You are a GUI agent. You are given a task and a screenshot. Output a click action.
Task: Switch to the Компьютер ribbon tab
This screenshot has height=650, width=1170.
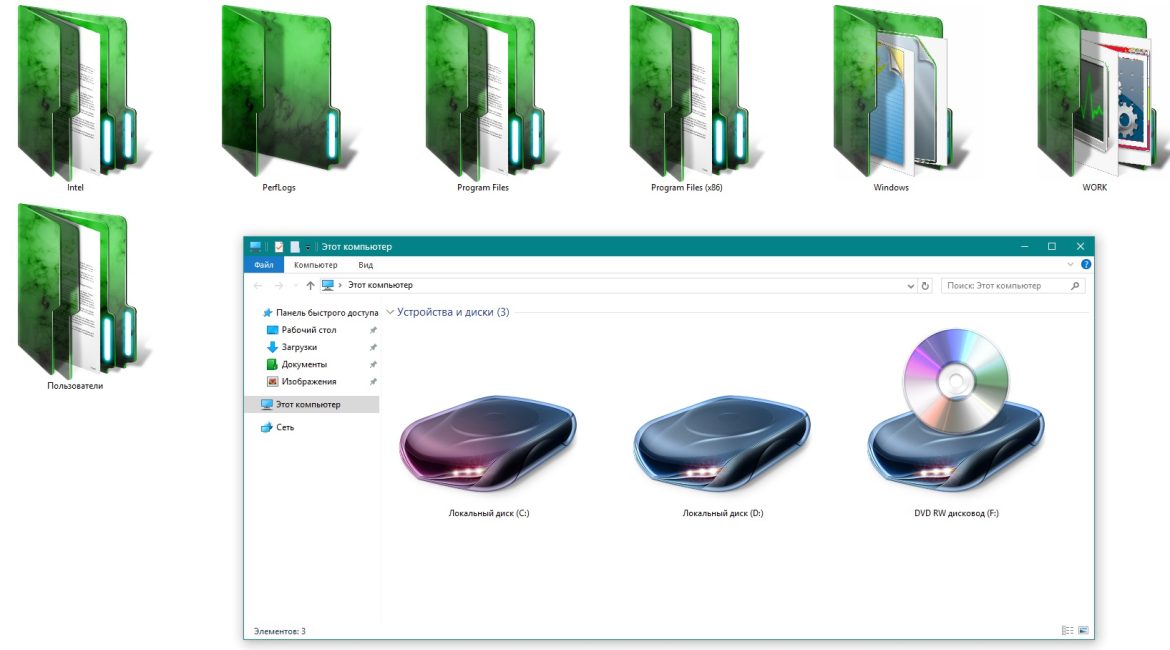click(x=316, y=266)
